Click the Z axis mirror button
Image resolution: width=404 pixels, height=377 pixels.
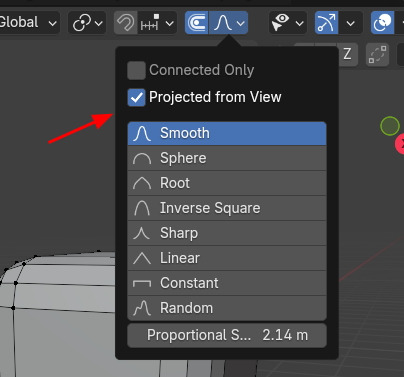click(x=348, y=54)
